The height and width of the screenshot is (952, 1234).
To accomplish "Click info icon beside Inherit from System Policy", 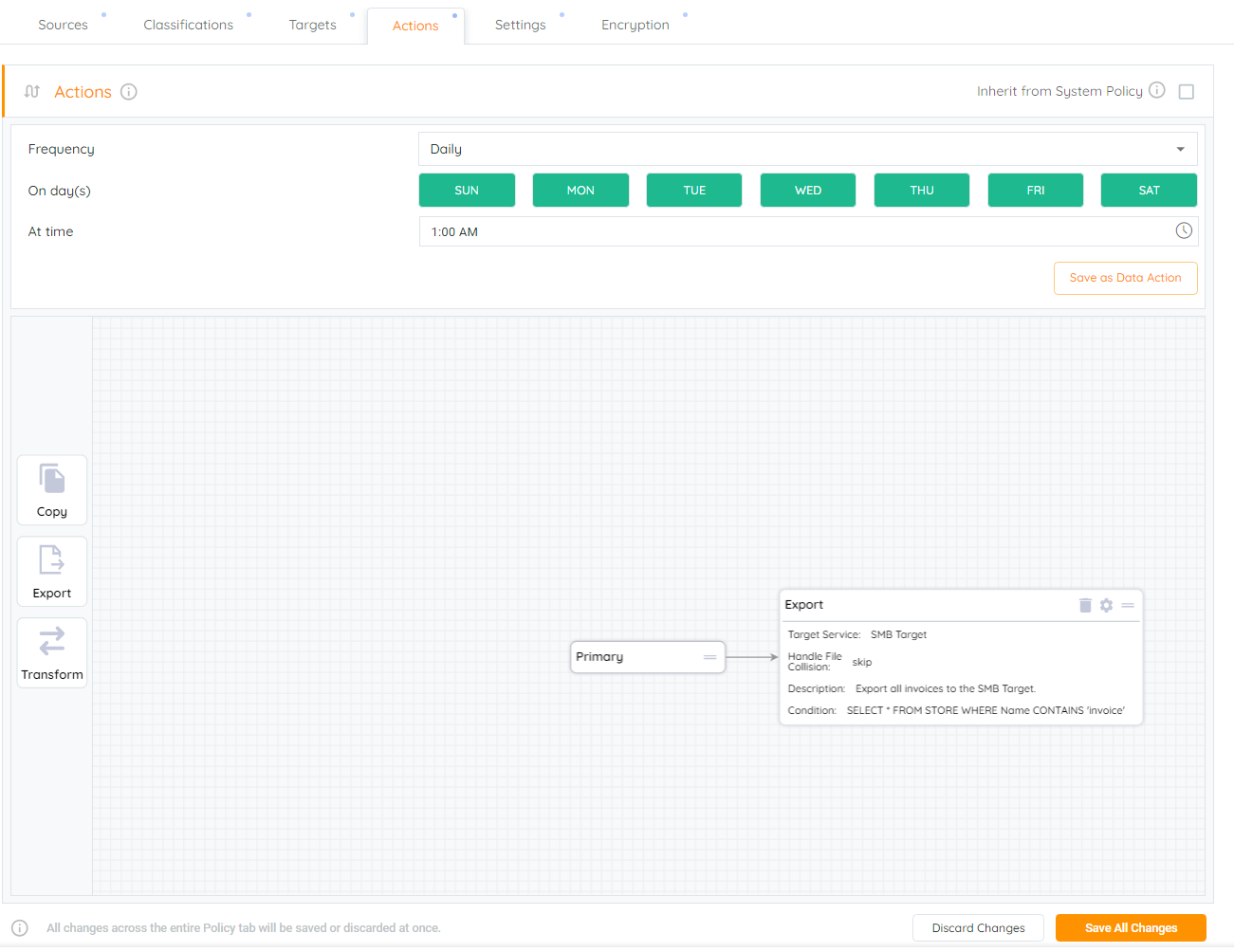I will point(1156,90).
